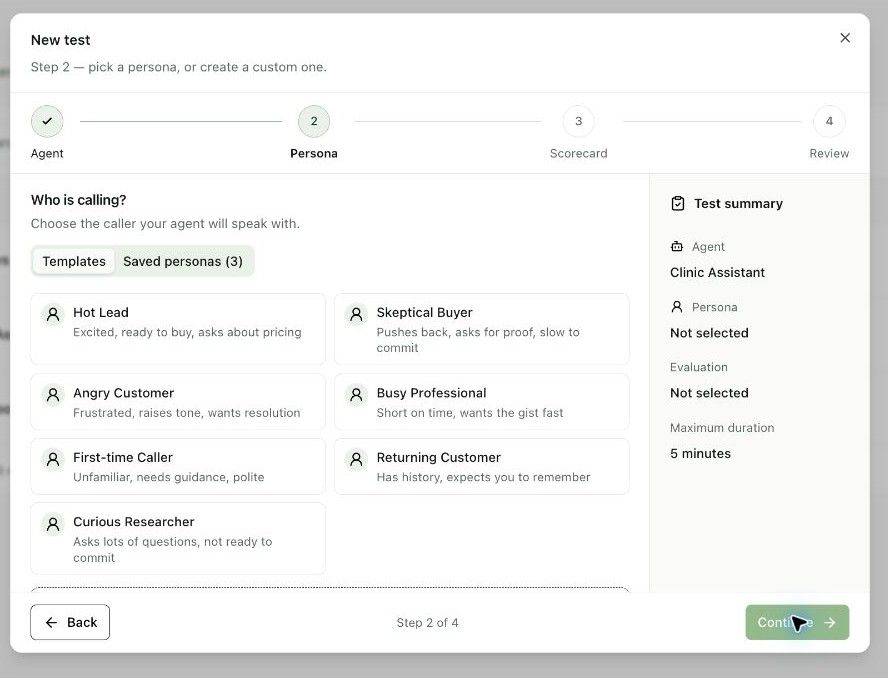888x678 pixels.
Task: Click the Angry Customer persona icon
Action: [53, 394]
